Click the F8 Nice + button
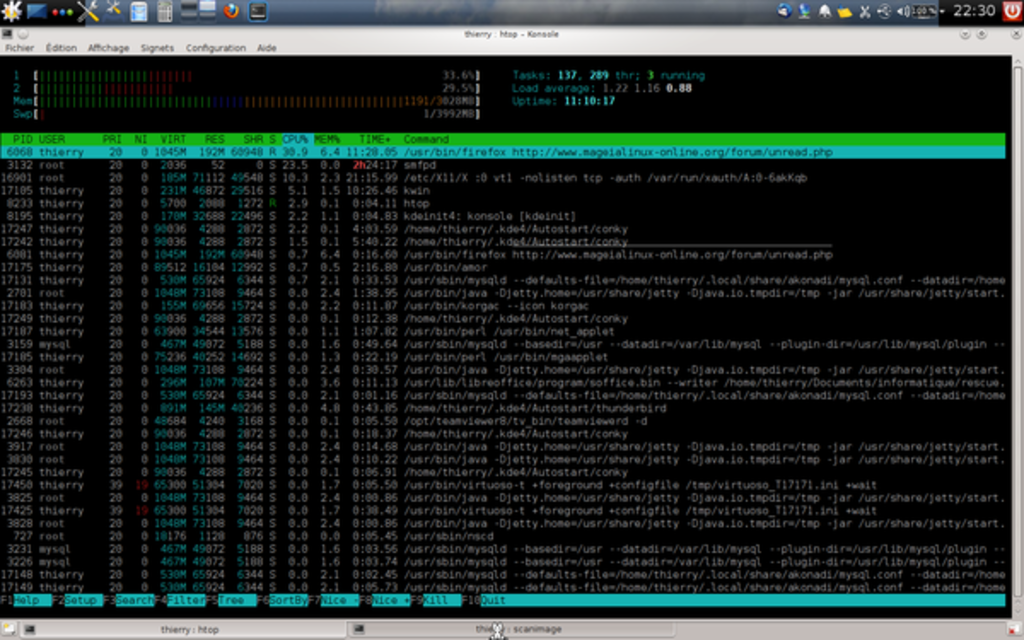The width and height of the screenshot is (1024, 640). [385, 600]
